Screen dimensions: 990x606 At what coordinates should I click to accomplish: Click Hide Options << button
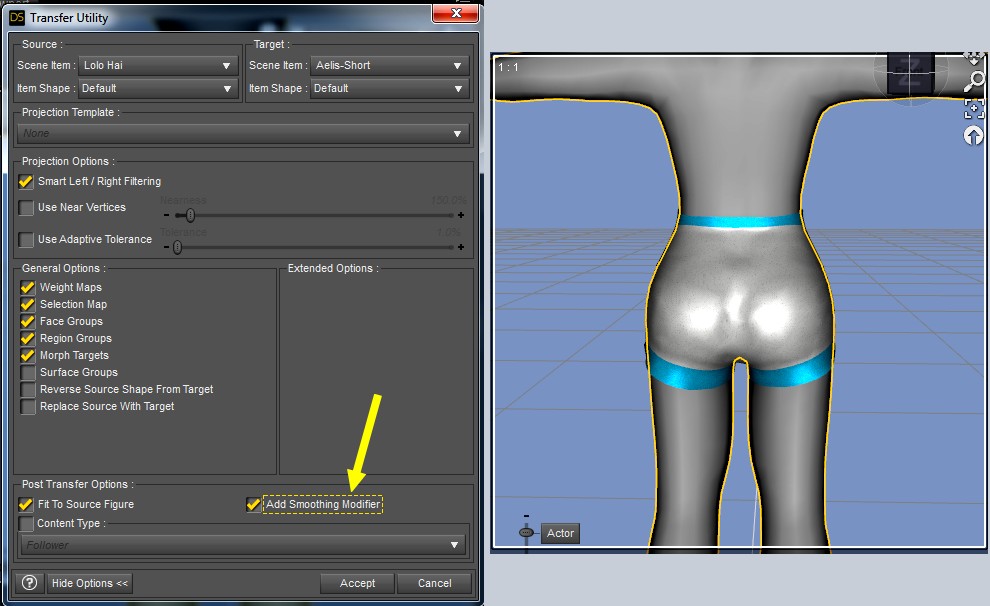coord(90,583)
